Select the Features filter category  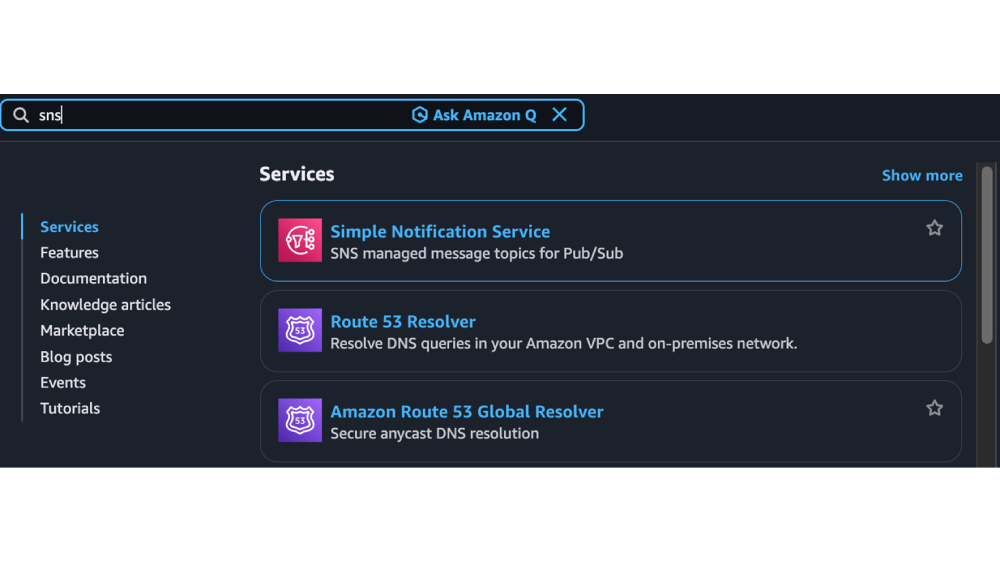click(69, 253)
